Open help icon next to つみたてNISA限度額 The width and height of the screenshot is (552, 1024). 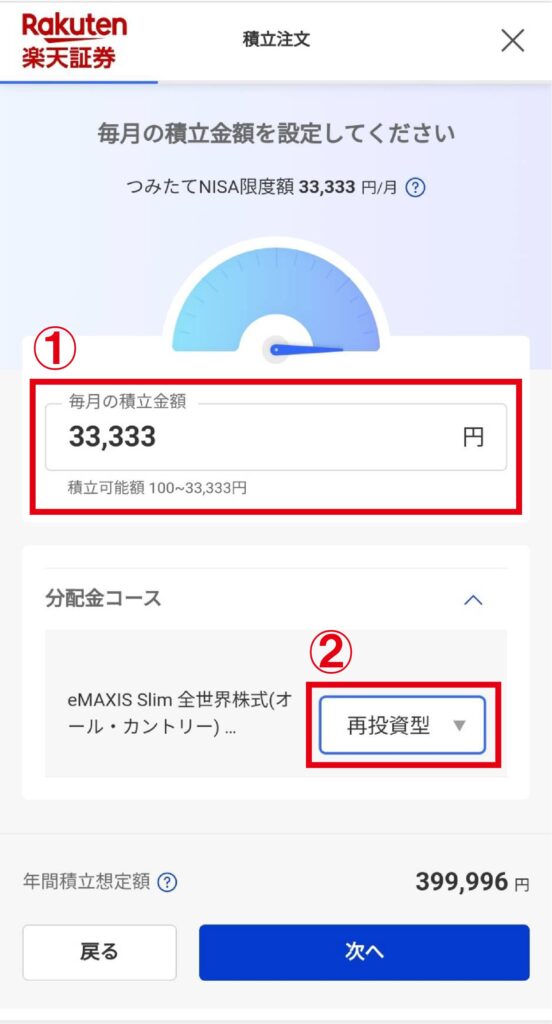tap(415, 189)
